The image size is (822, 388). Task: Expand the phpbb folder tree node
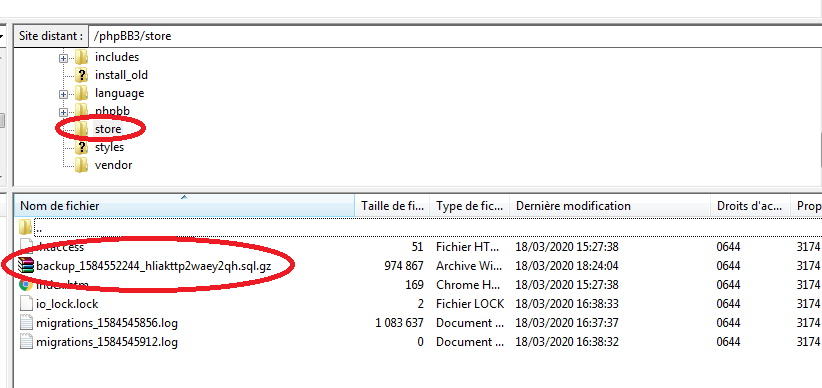coord(63,112)
